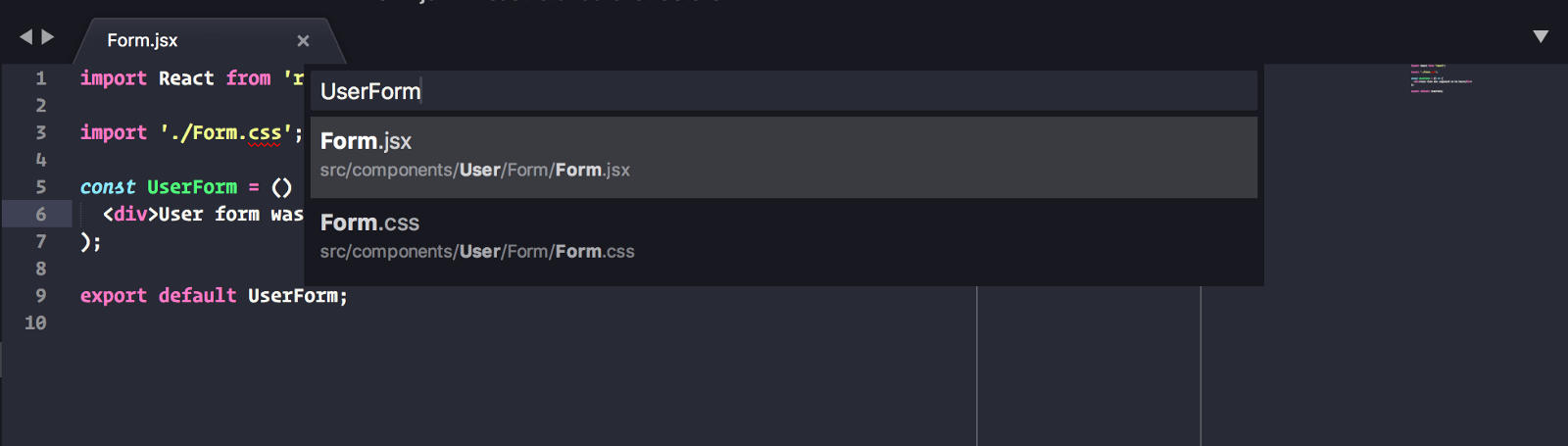Click the back navigation arrow
The image size is (1568, 446).
[25, 37]
